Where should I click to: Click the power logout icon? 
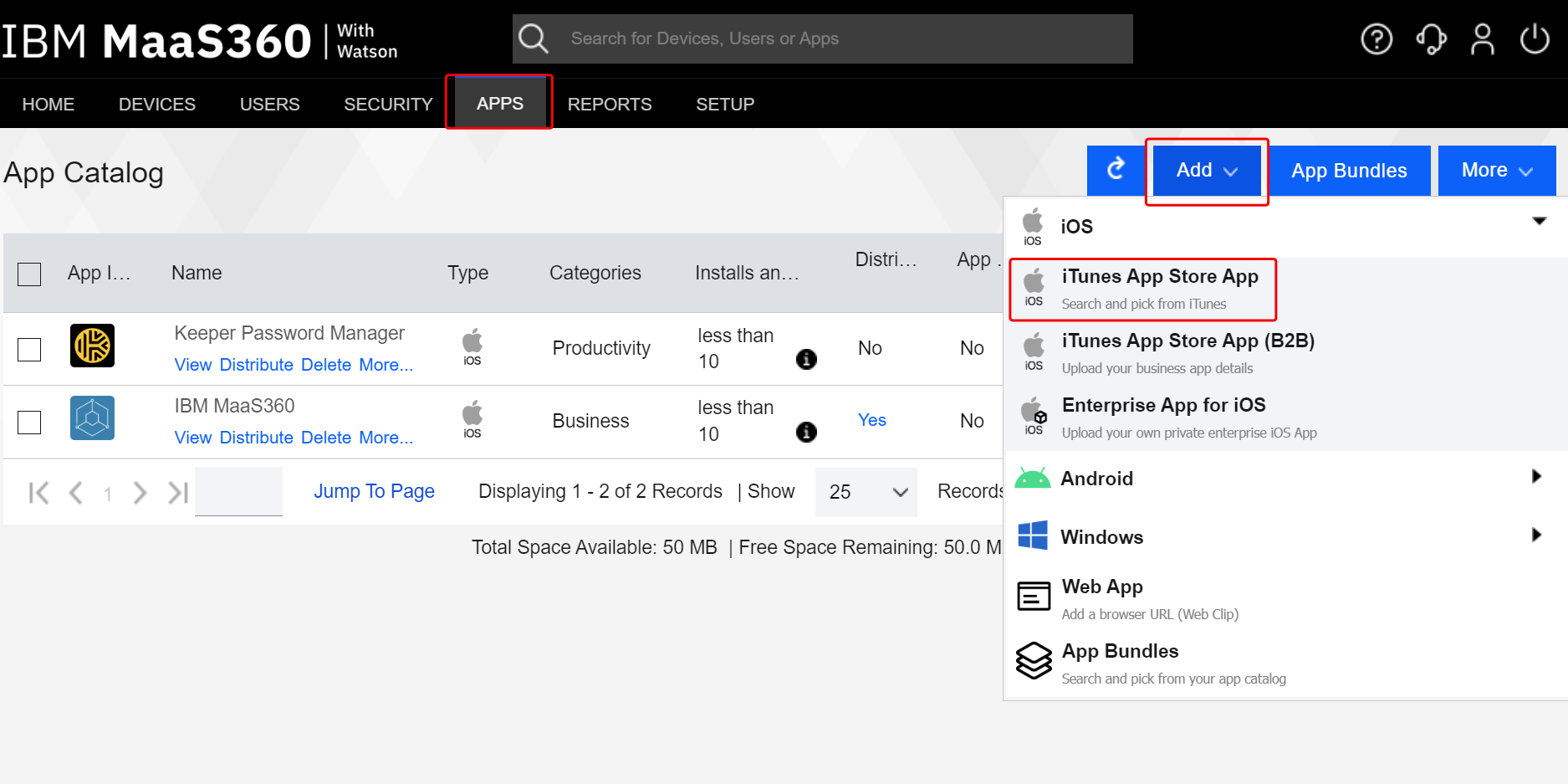click(x=1535, y=39)
